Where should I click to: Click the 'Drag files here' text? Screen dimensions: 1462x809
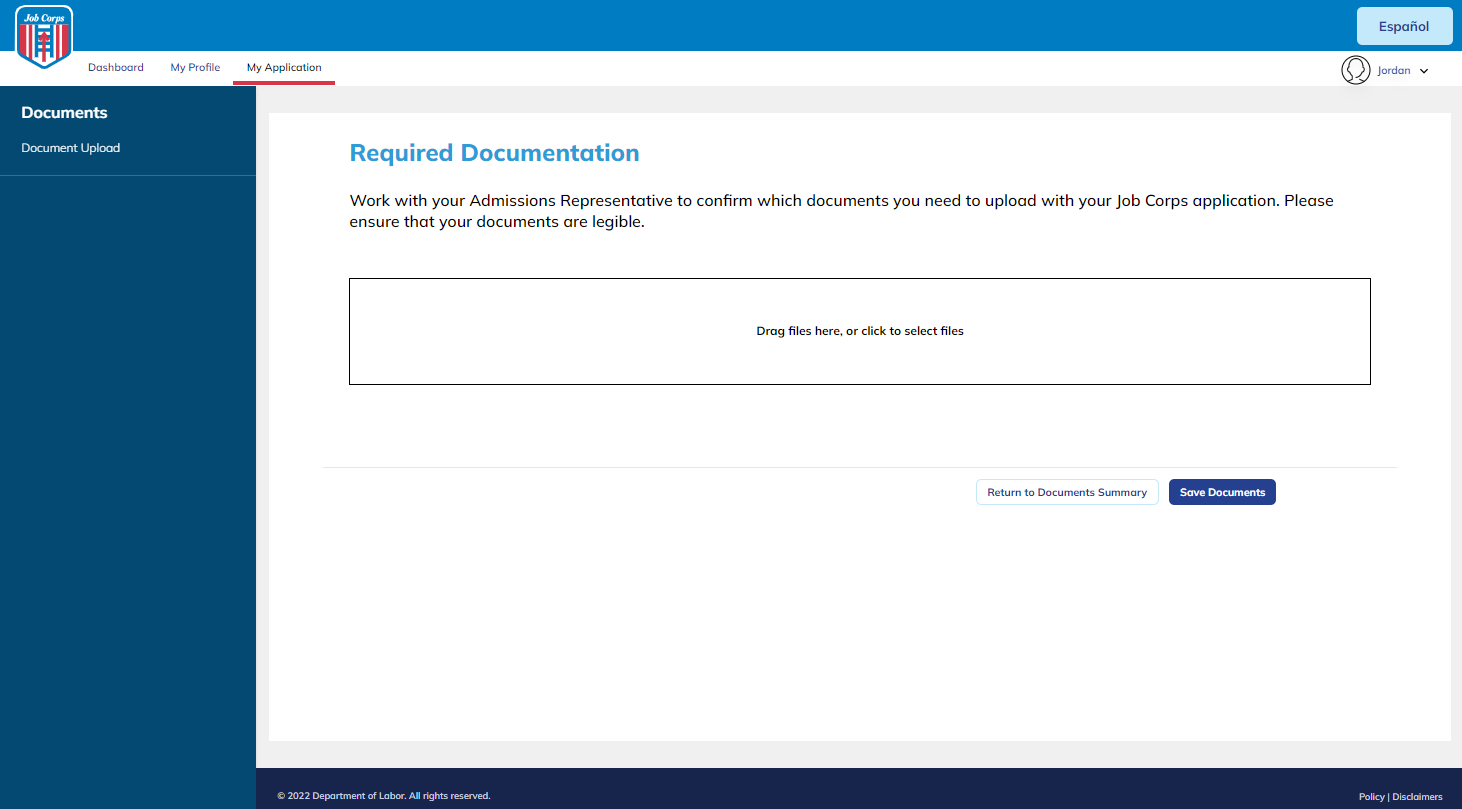point(859,331)
